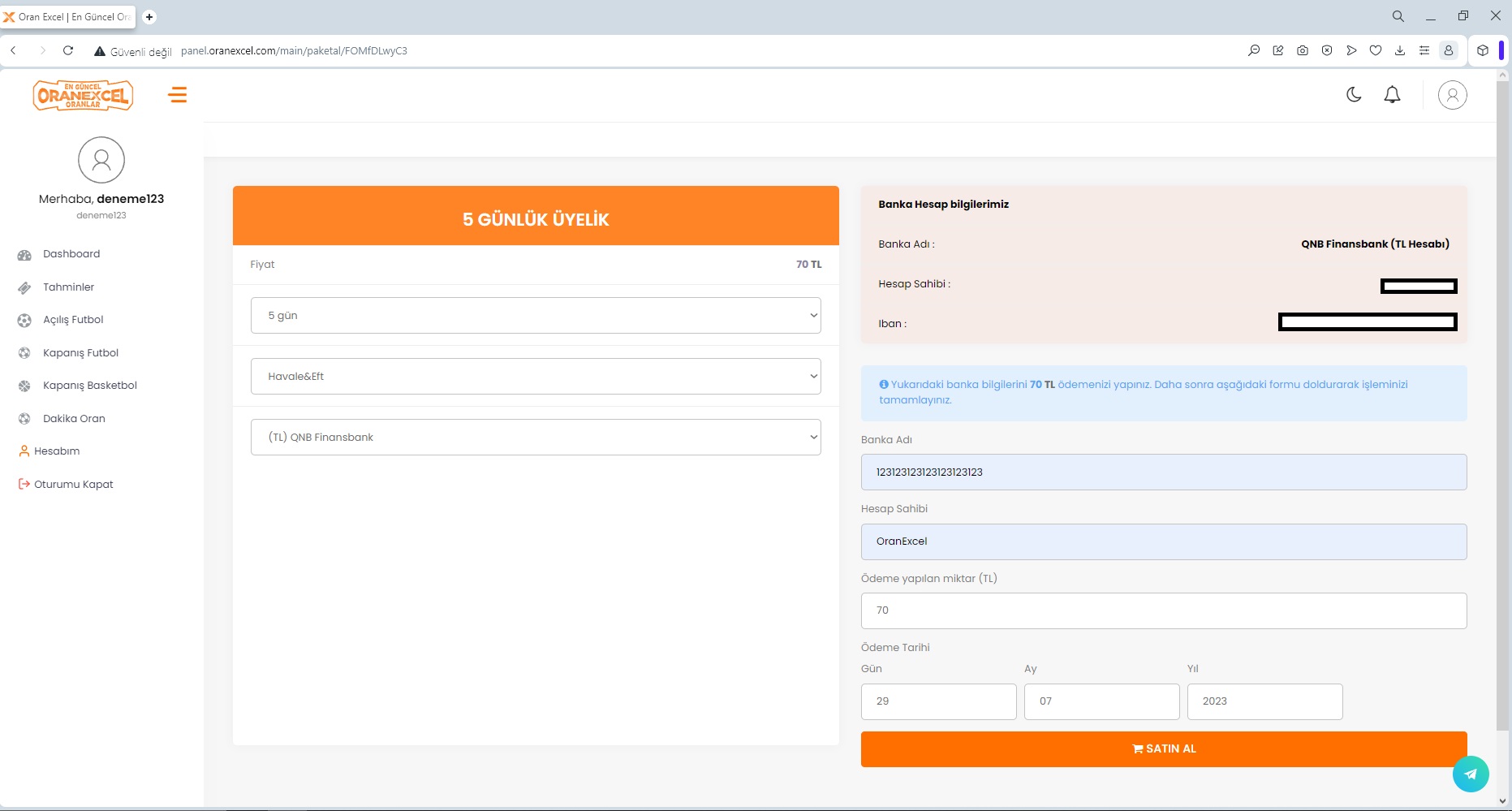Open the notifications bell

click(x=1392, y=95)
